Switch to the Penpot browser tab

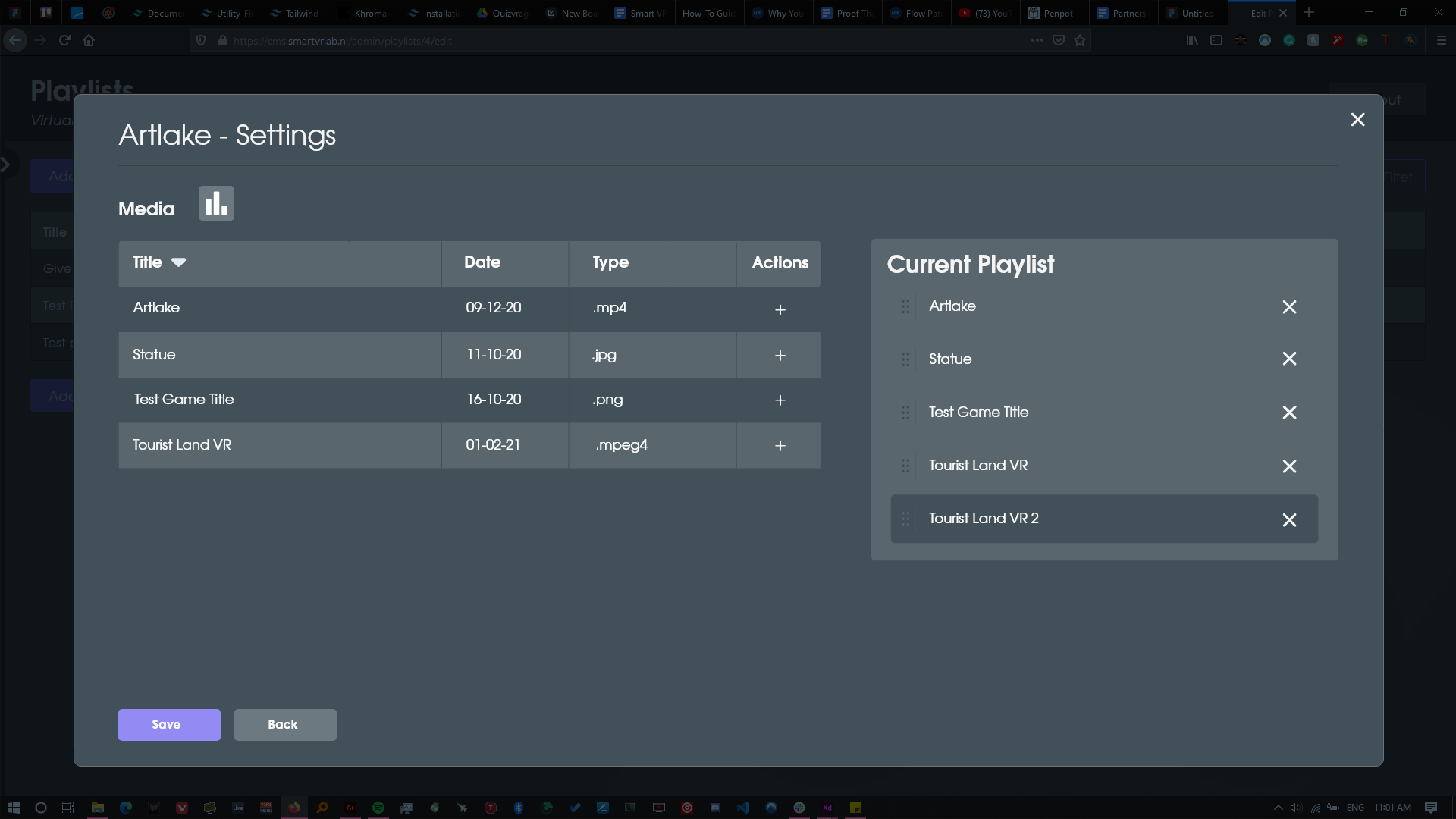pos(1053,13)
